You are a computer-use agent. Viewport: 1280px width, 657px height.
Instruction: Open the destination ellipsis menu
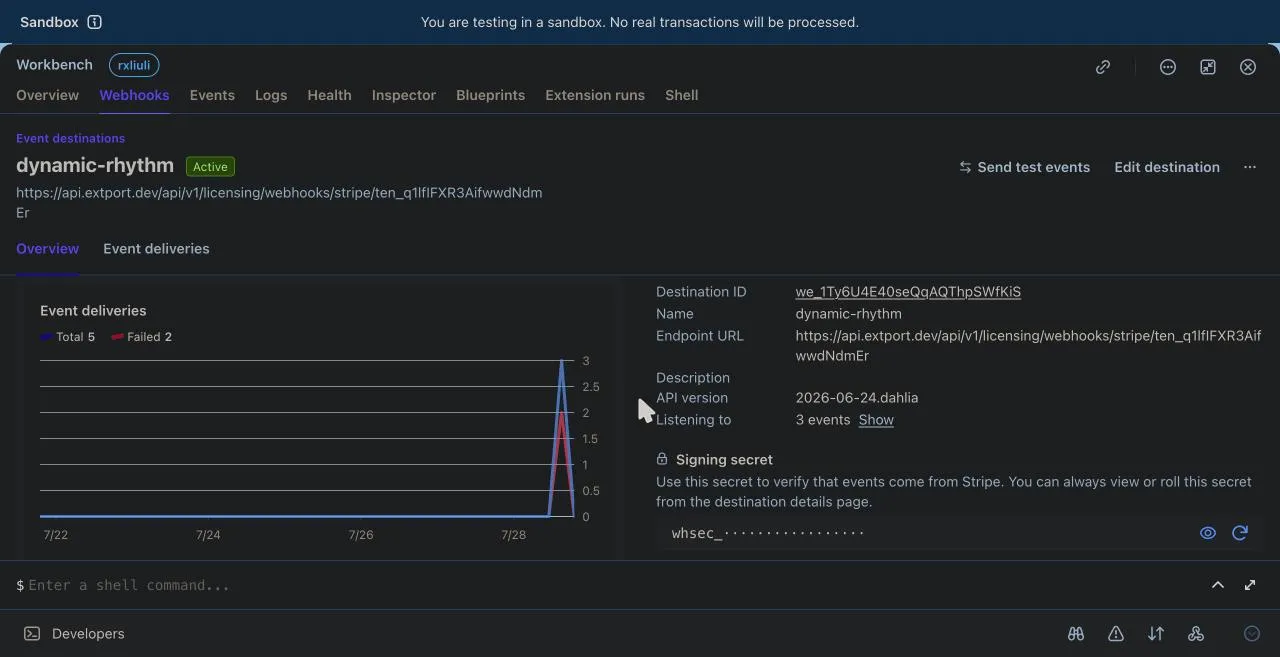[x=1249, y=167]
